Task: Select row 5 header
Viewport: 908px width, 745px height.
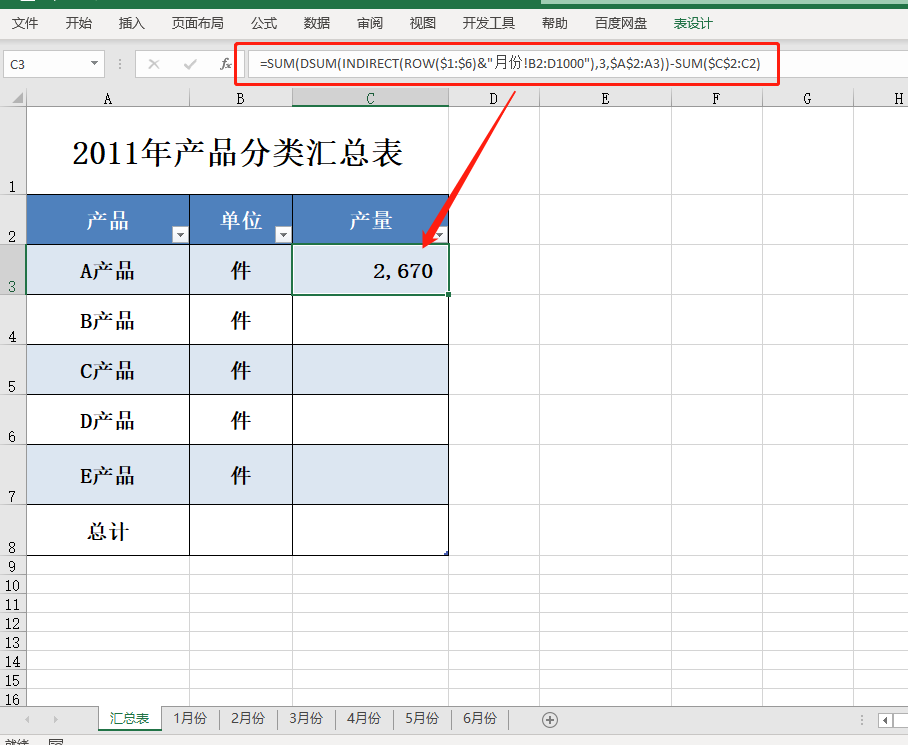Action: coord(13,370)
